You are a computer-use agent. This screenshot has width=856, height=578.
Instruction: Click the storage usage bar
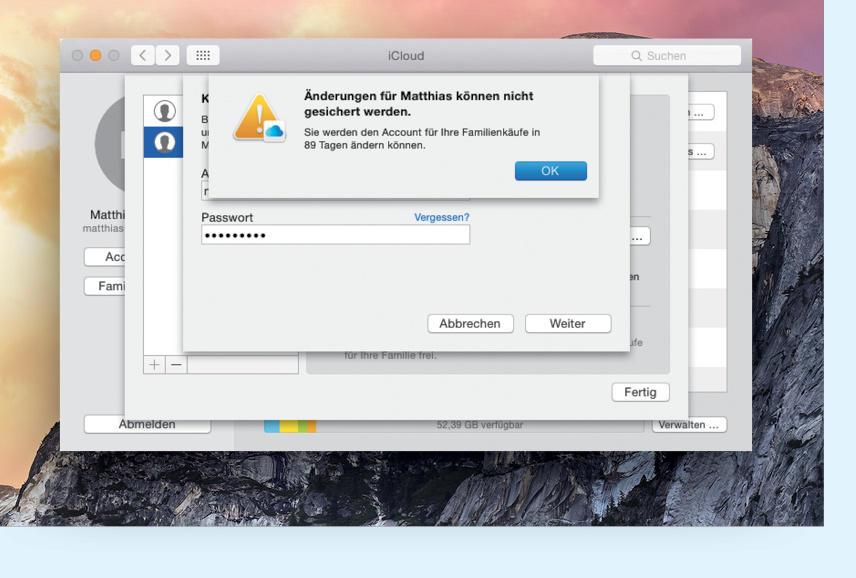click(x=454, y=426)
